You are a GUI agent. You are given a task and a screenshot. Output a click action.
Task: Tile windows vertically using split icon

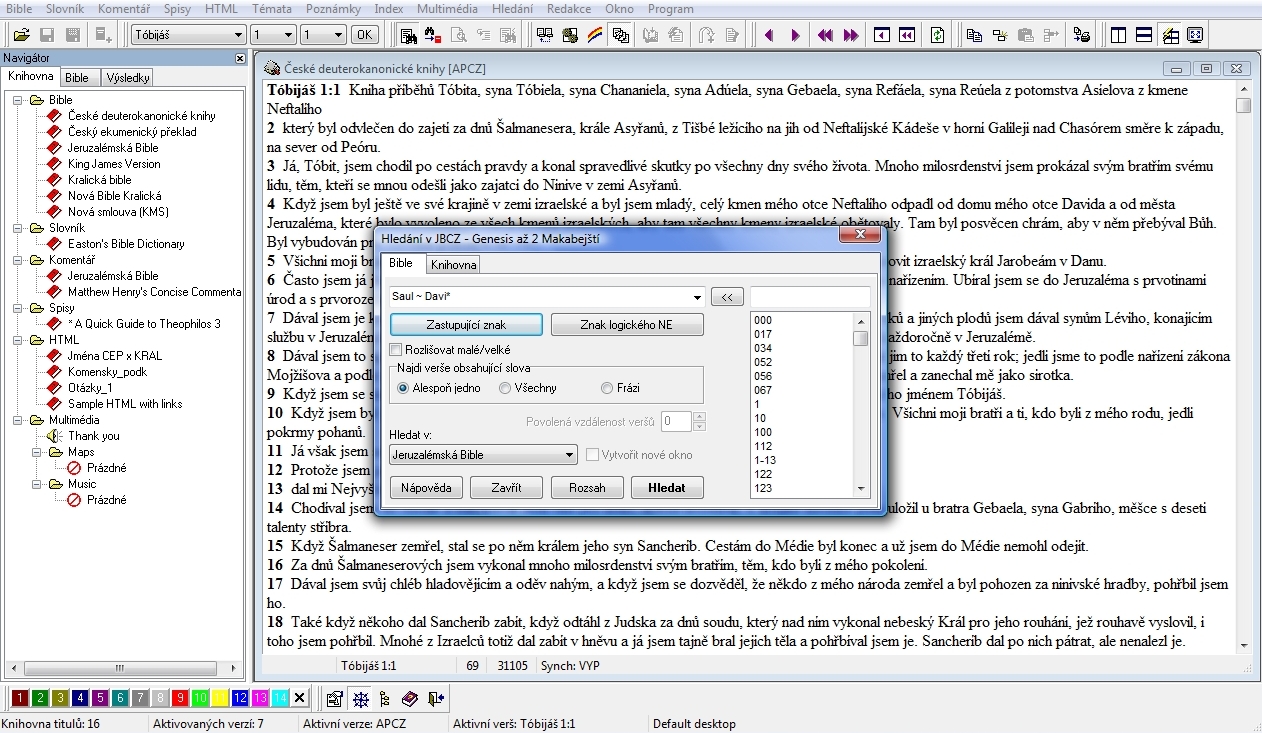click(x=1119, y=35)
